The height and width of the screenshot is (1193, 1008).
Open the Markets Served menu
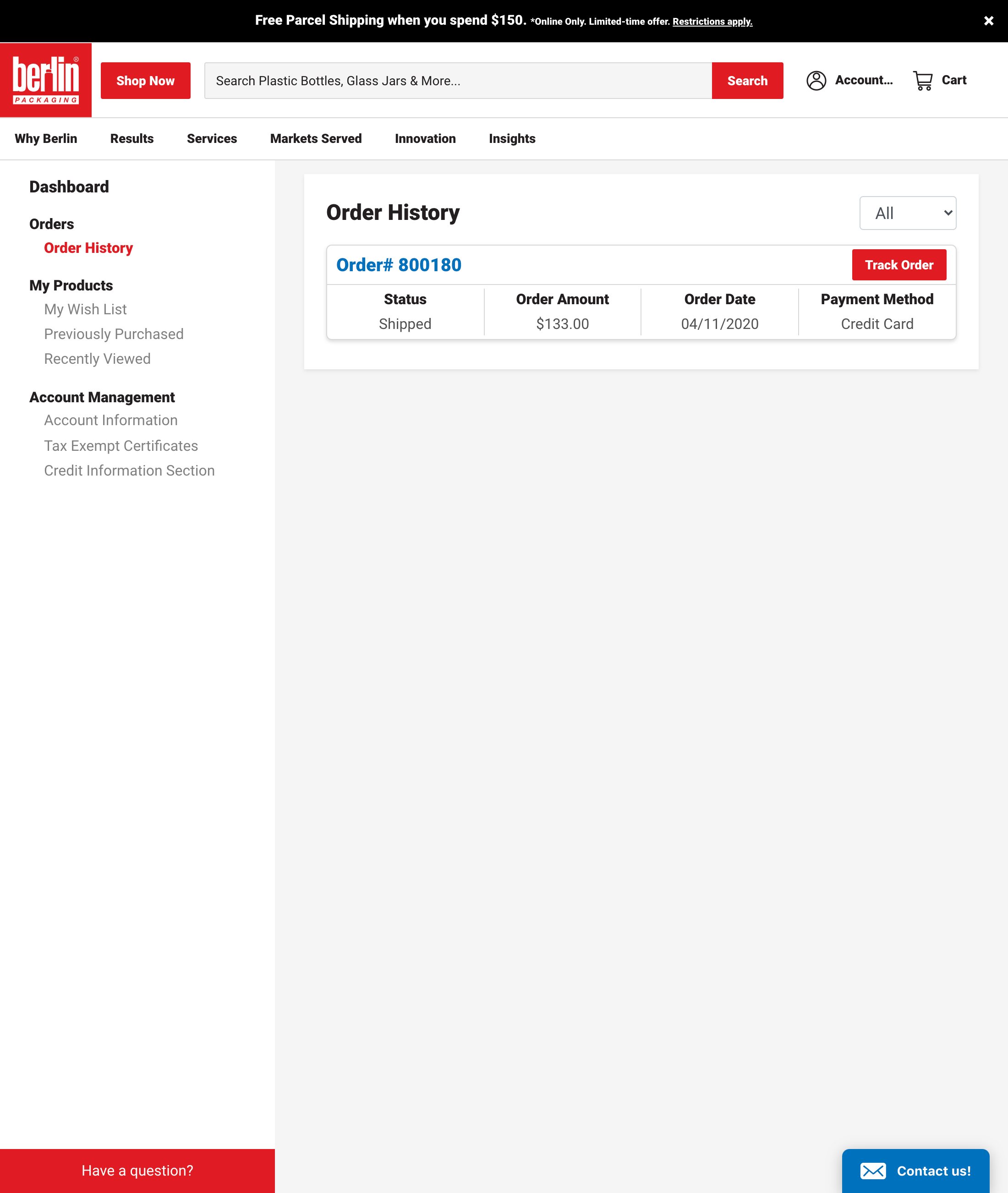(x=315, y=139)
